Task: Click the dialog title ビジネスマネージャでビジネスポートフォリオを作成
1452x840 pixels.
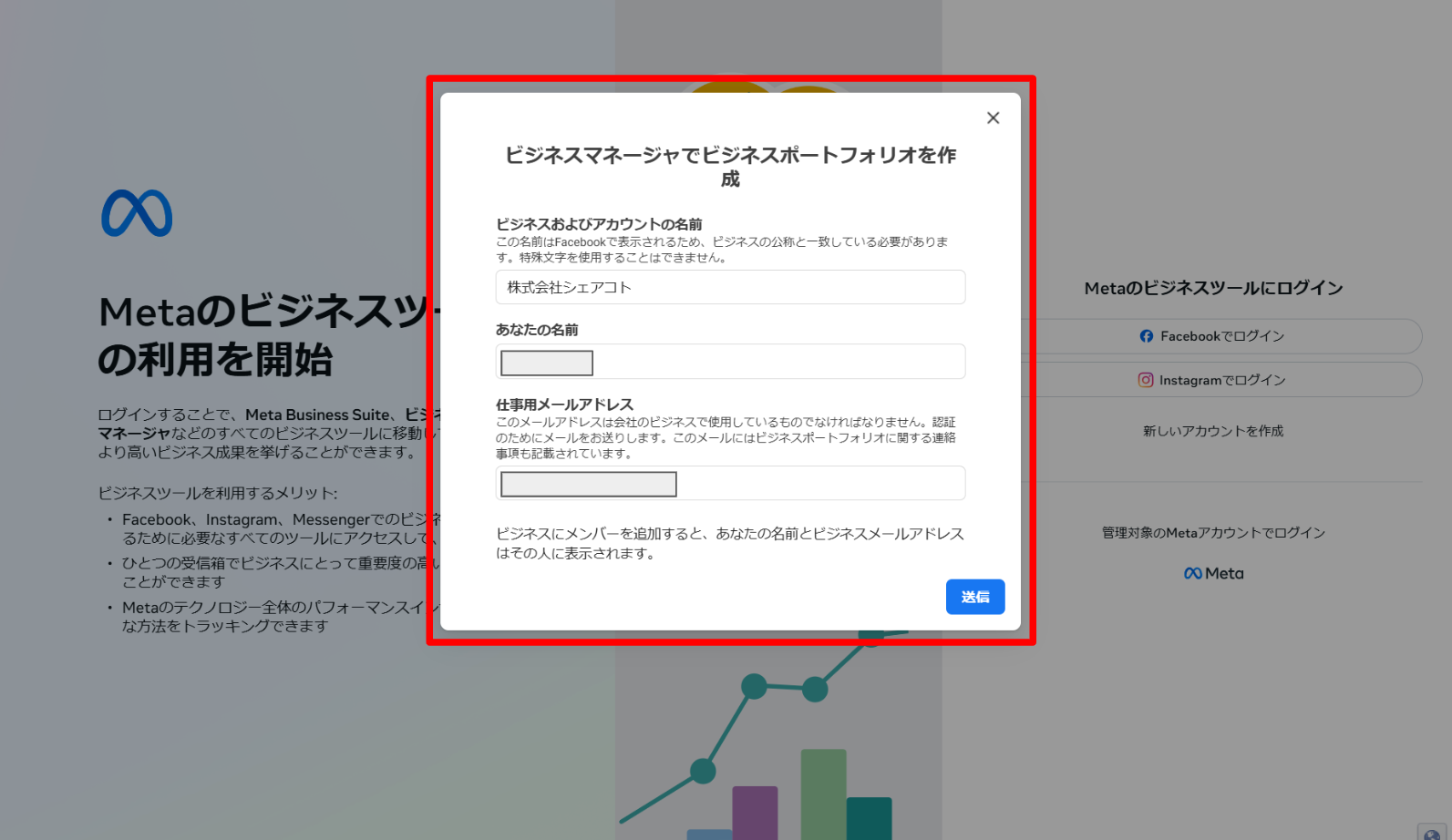Action: point(730,167)
